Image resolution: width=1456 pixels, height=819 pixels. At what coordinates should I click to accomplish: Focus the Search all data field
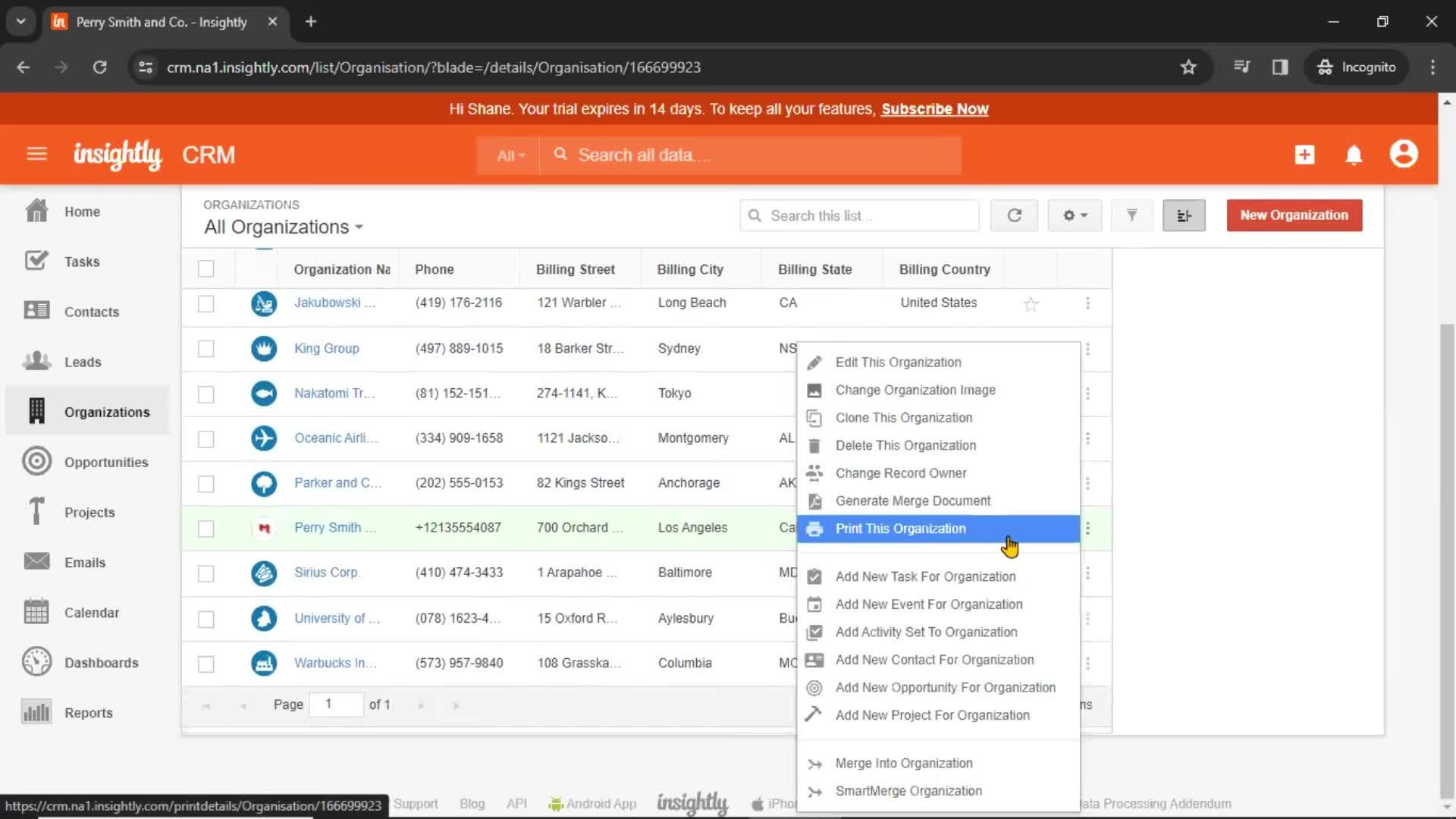751,155
